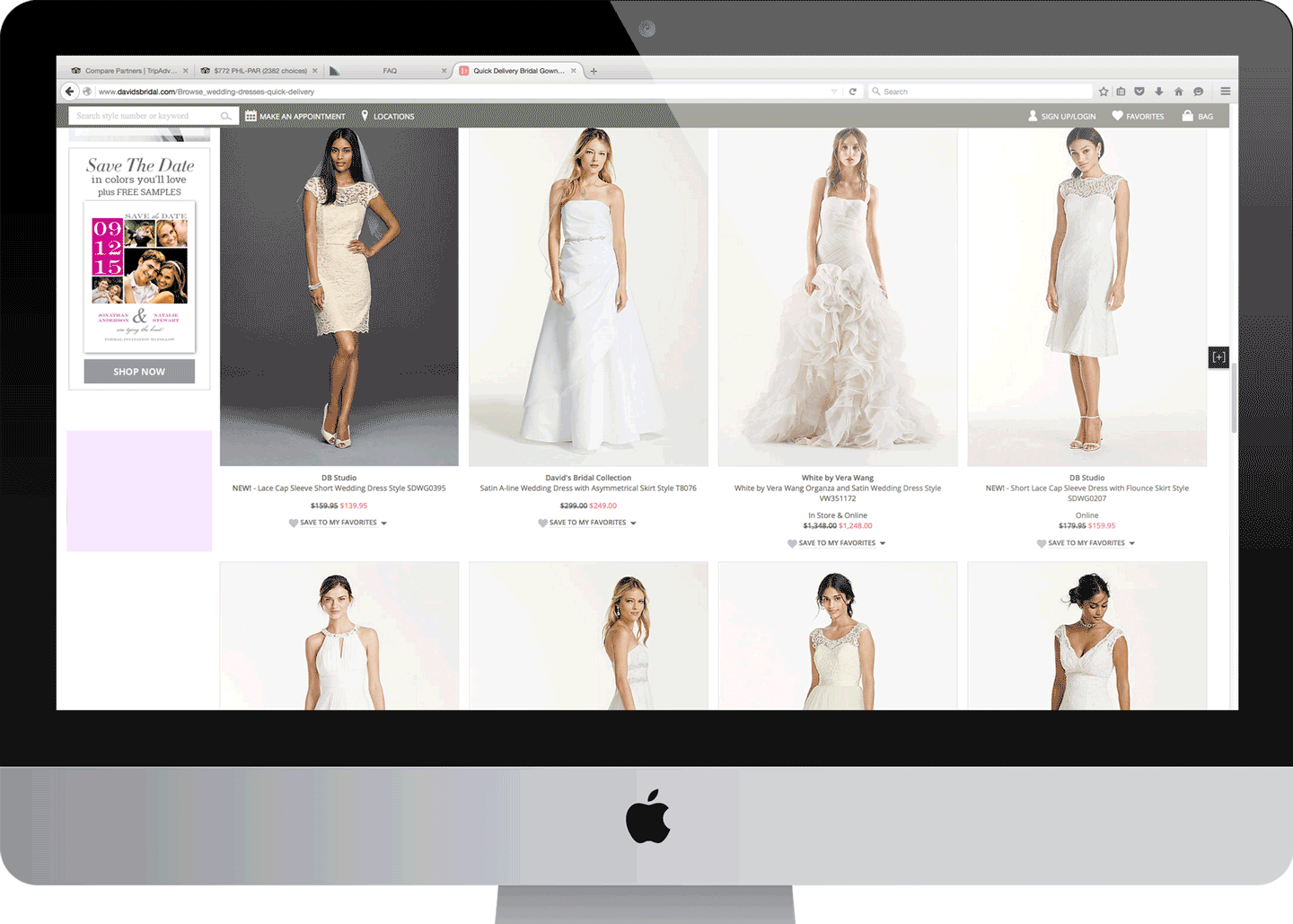1293x924 pixels.
Task: Open the NEW! Lace Cap Sleeve Short Wedding Dress link
Action: (x=339, y=488)
